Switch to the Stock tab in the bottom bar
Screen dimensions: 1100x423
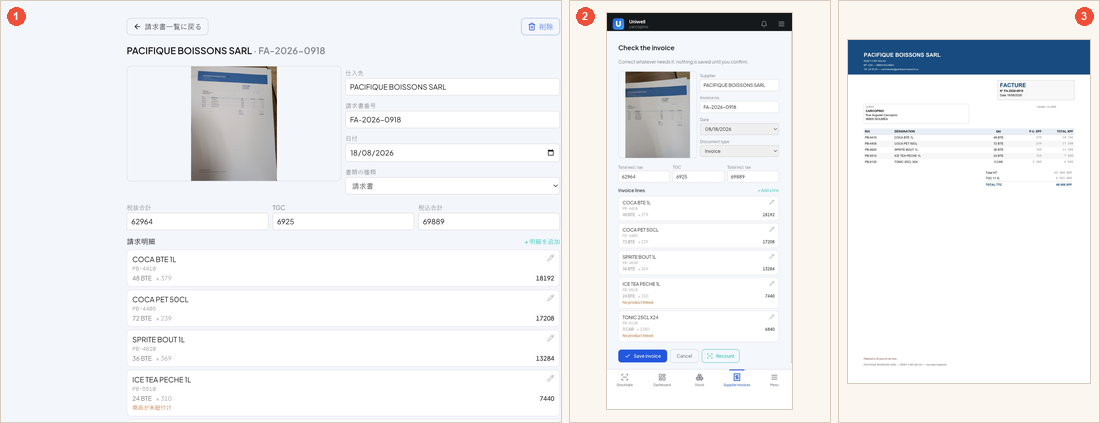click(699, 380)
